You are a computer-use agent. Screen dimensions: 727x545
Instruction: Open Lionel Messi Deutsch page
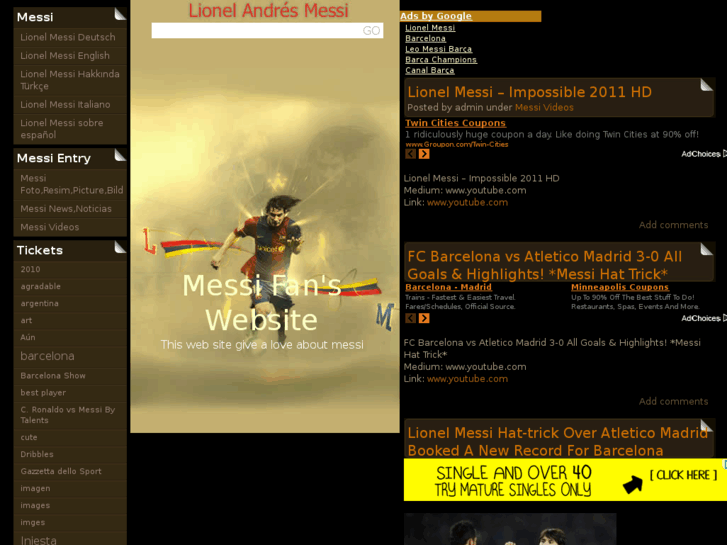click(x=70, y=37)
